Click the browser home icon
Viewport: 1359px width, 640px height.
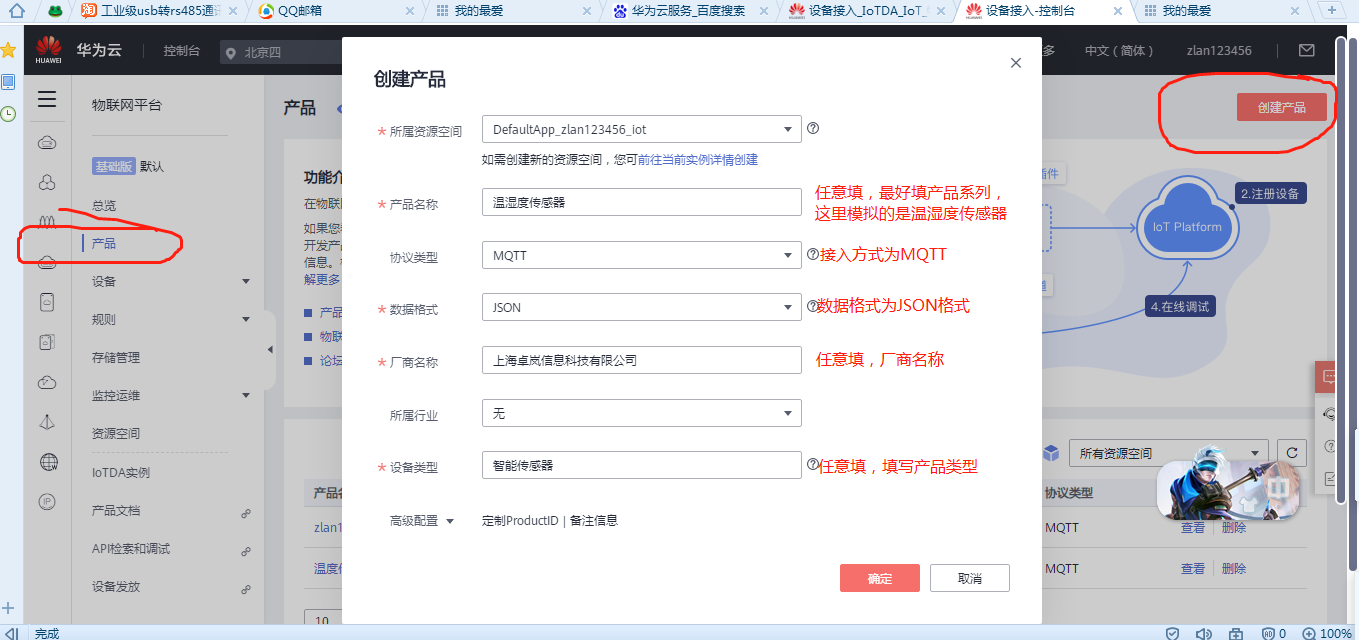click(x=15, y=11)
